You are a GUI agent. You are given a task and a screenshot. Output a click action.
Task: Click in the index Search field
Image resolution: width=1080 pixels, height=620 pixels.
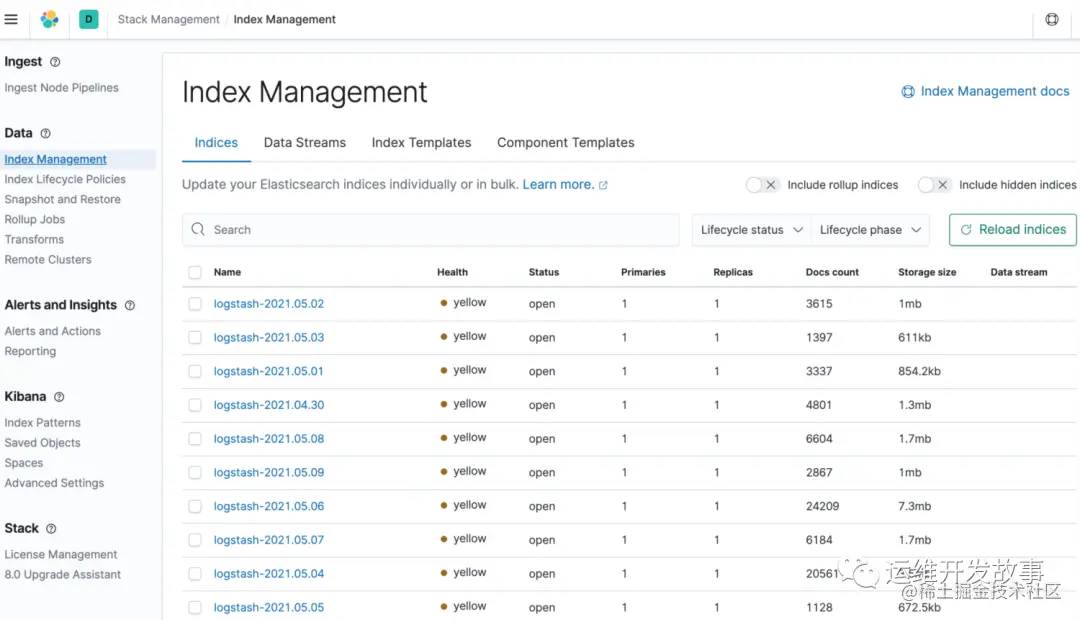(x=430, y=230)
